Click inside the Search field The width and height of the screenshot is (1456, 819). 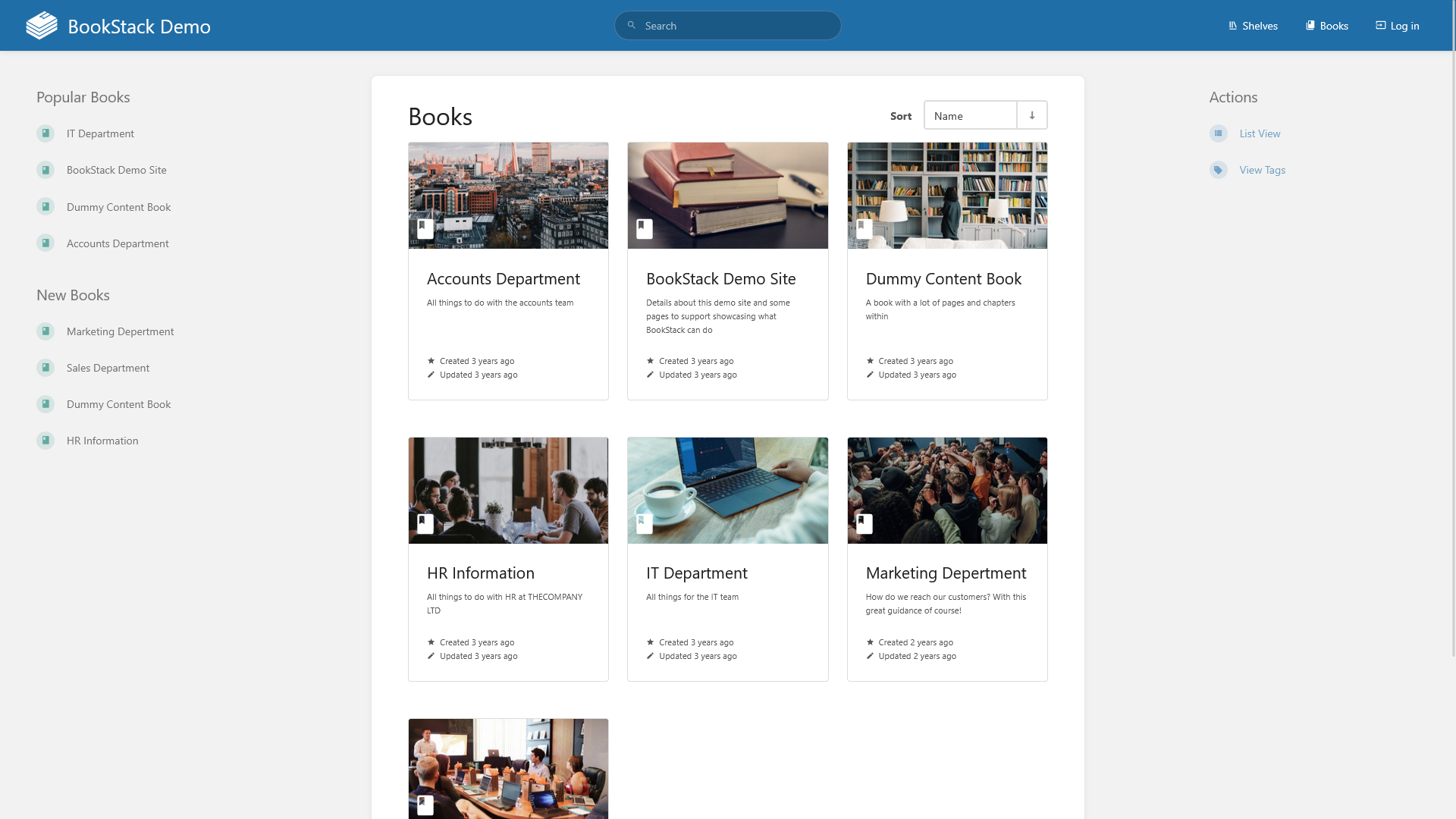[x=728, y=26]
